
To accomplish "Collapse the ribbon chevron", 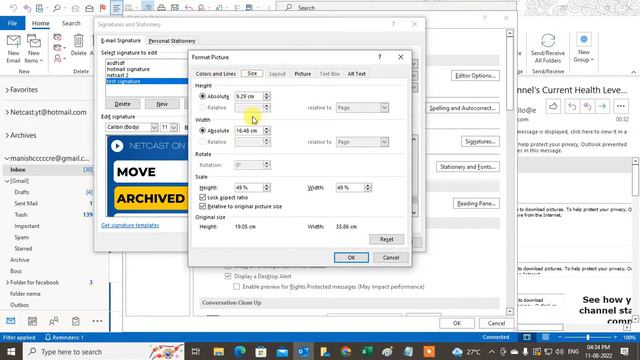I will tap(633, 72).
